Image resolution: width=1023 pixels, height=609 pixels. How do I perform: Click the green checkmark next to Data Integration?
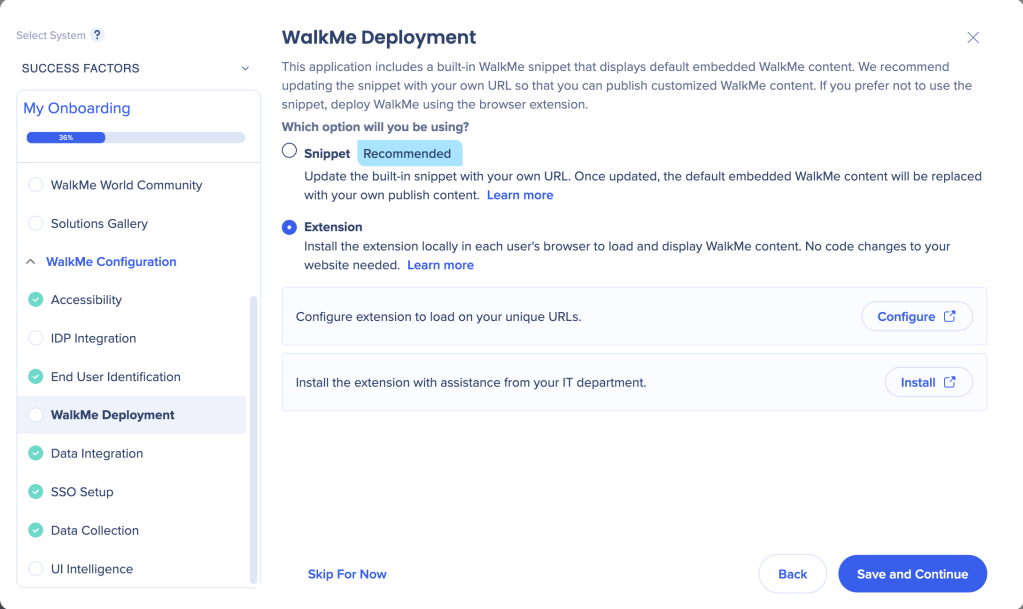point(36,454)
